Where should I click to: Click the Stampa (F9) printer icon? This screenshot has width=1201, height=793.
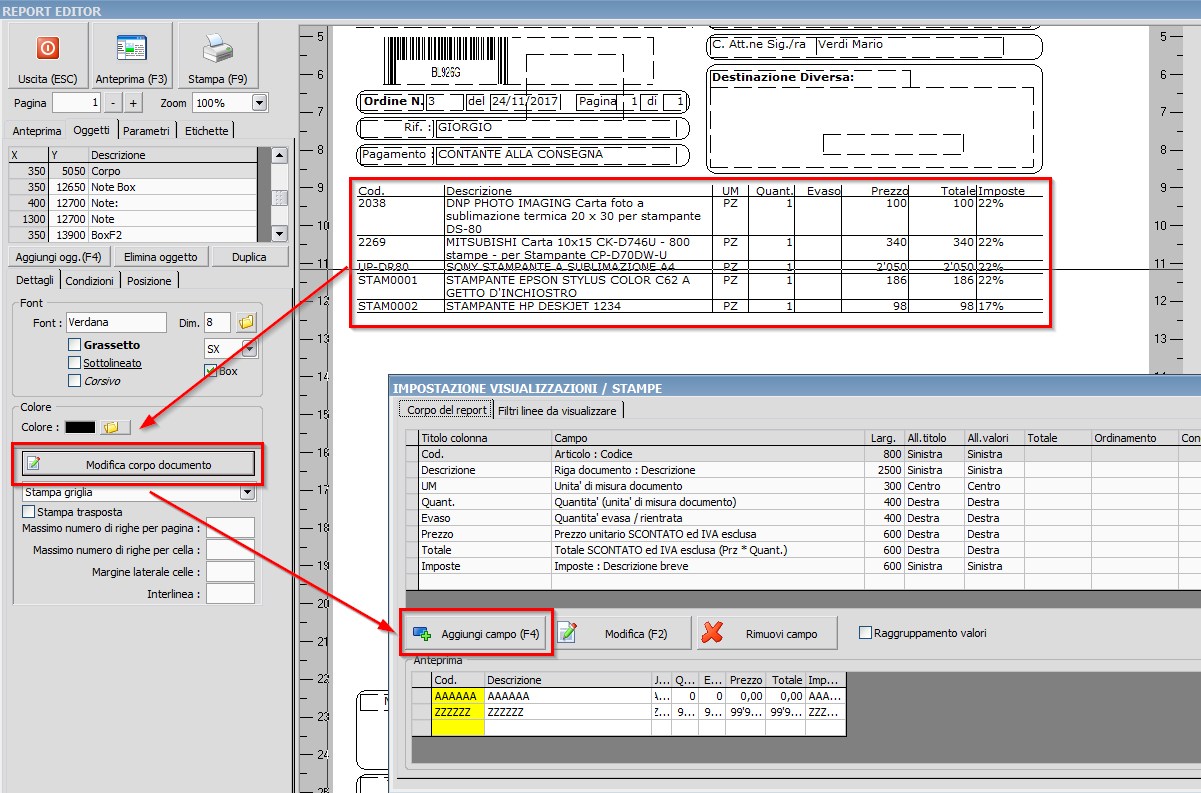(x=218, y=48)
